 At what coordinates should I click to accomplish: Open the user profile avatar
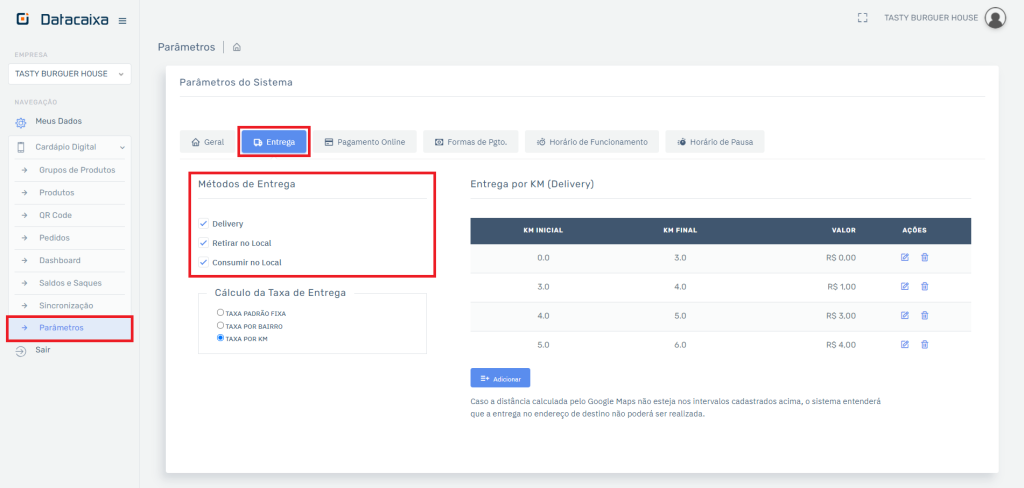(995, 18)
